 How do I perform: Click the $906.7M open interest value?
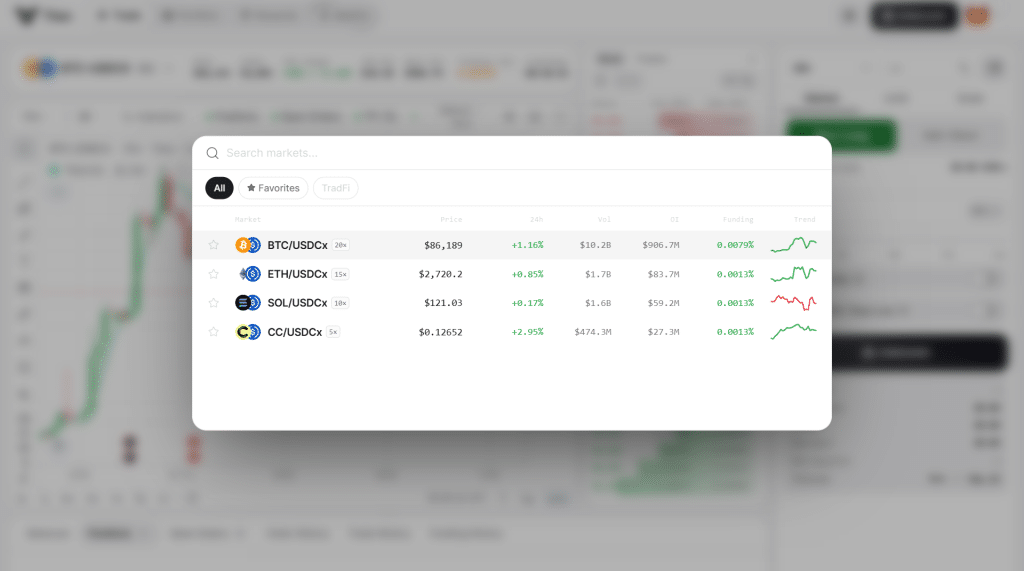coord(661,245)
